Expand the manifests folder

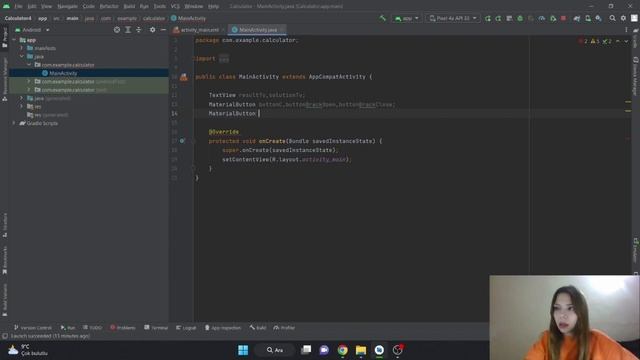click(22, 48)
